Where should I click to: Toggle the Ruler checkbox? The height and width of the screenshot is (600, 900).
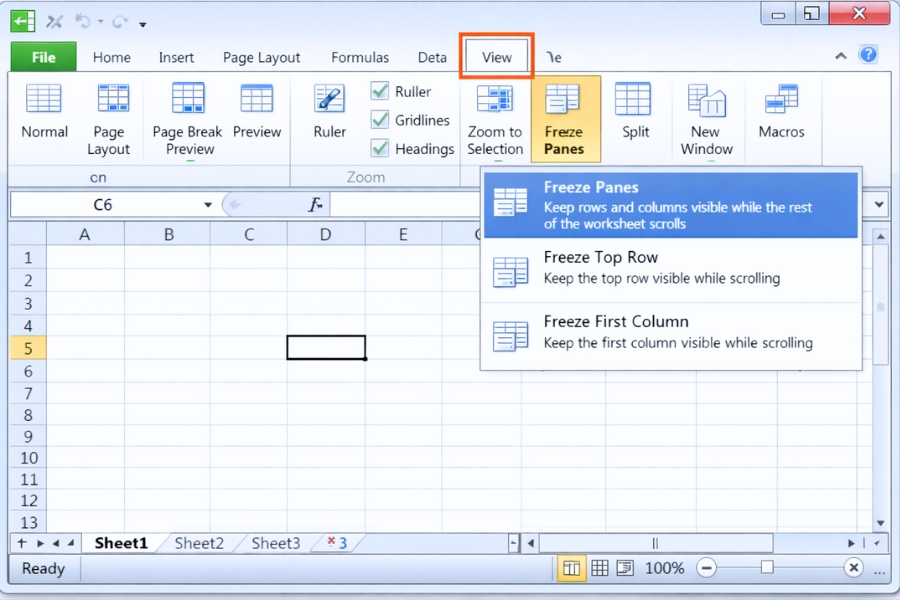pyautogui.click(x=381, y=91)
